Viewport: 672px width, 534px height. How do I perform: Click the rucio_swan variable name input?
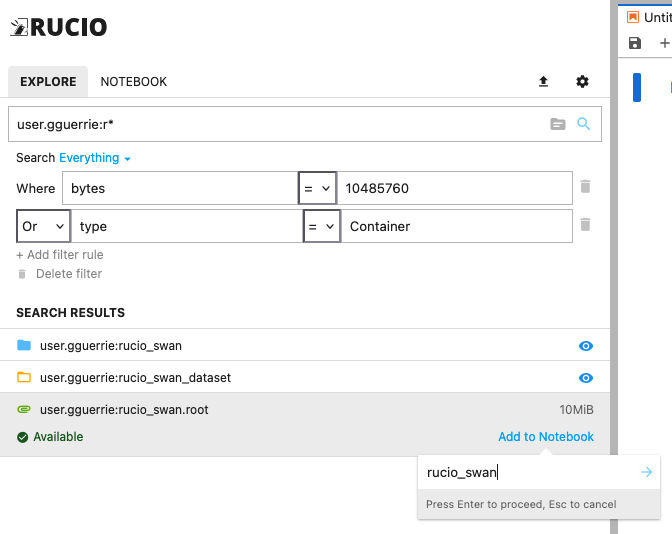(525, 472)
